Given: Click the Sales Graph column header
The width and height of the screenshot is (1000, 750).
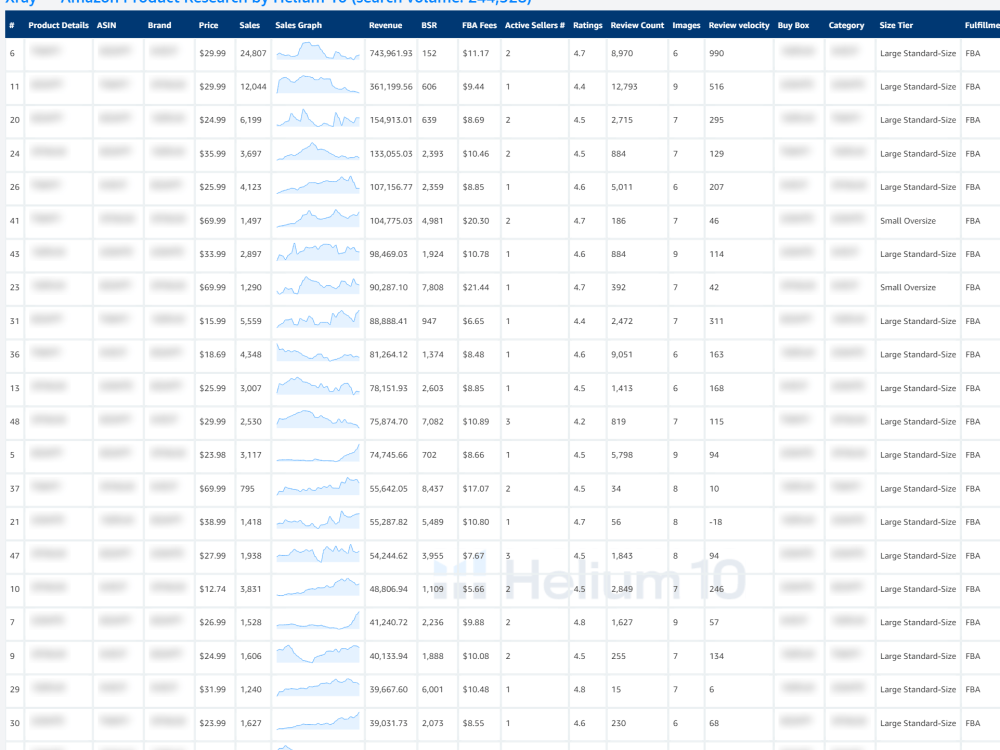Looking at the screenshot, I should tap(298, 26).
